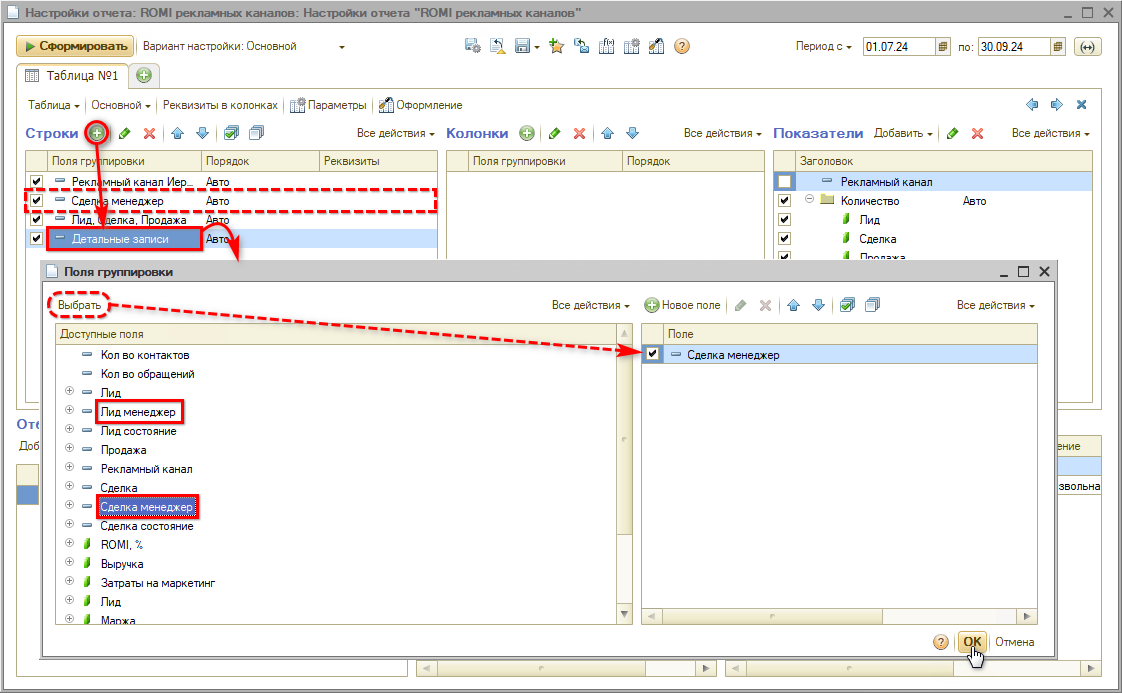Screen dimensions: 1122x693
Task: Toggle checkbox for Детальные записи row
Action: tap(36, 238)
